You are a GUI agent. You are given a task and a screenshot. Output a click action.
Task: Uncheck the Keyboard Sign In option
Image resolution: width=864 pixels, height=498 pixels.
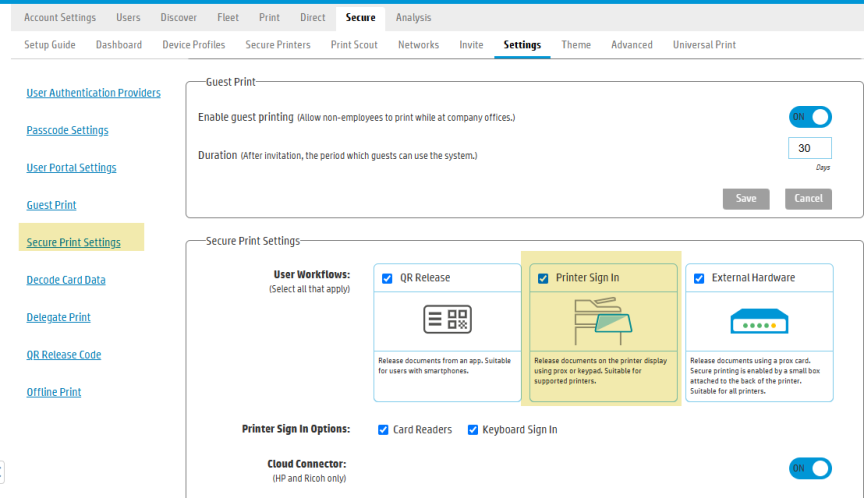[x=473, y=430]
